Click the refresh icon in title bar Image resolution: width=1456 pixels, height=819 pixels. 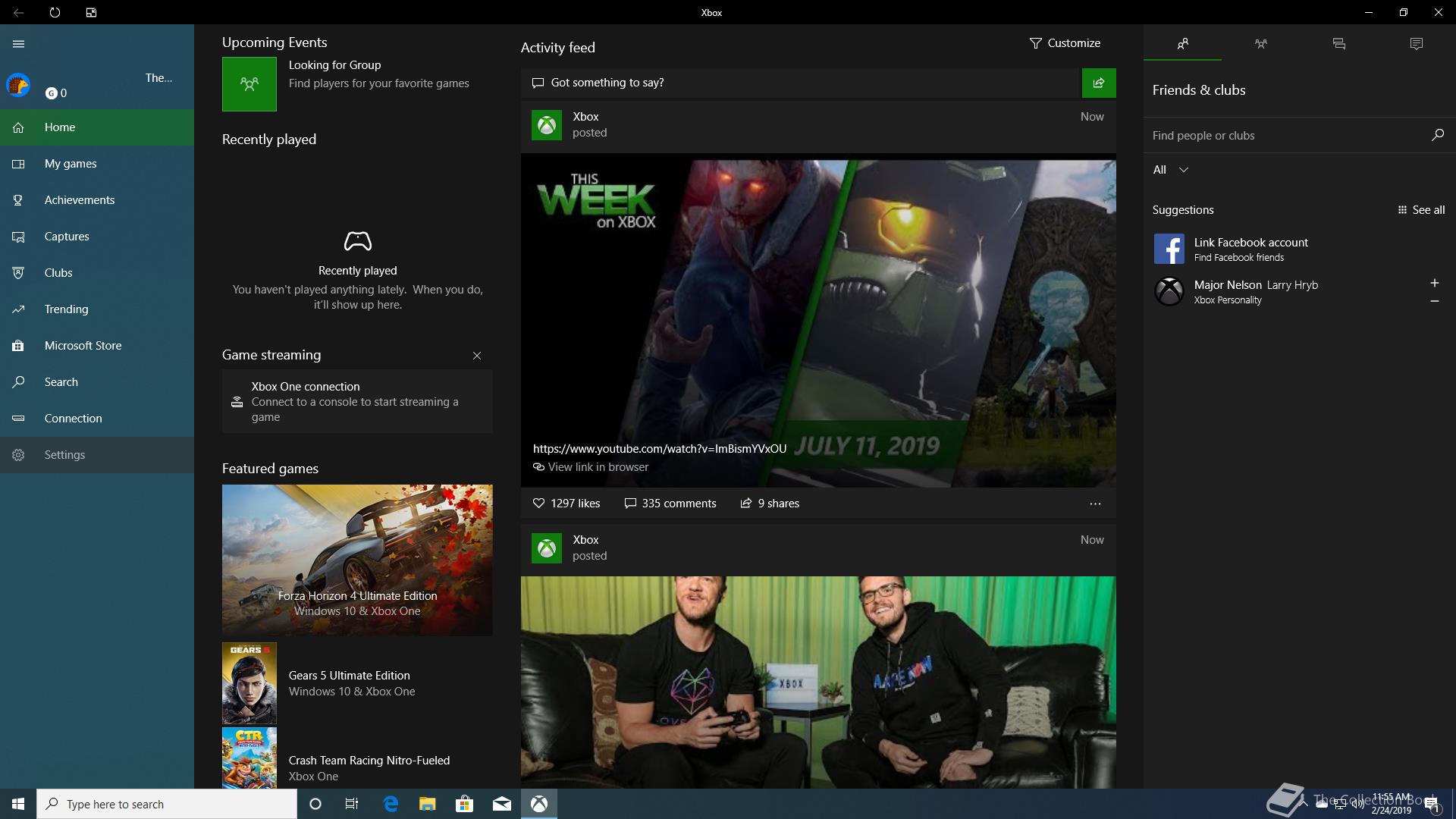55,13
